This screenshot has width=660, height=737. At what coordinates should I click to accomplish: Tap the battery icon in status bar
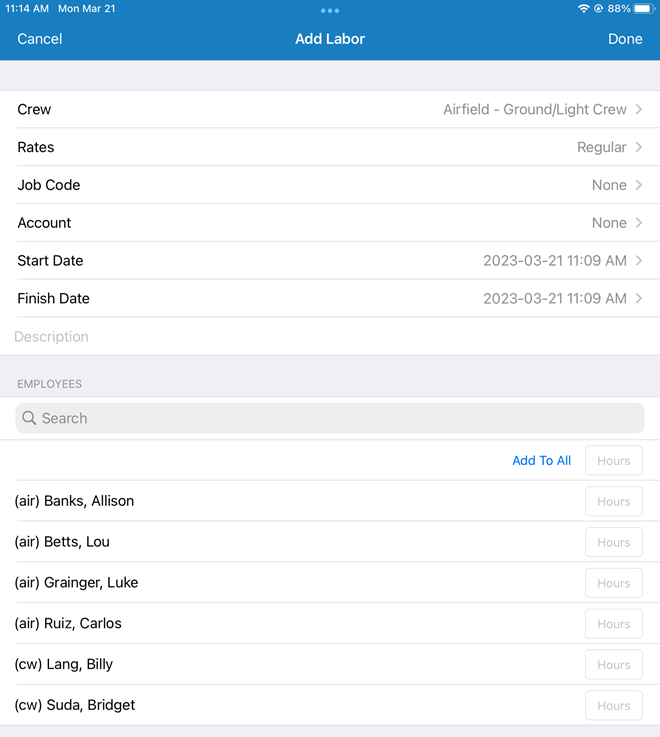(643, 8)
